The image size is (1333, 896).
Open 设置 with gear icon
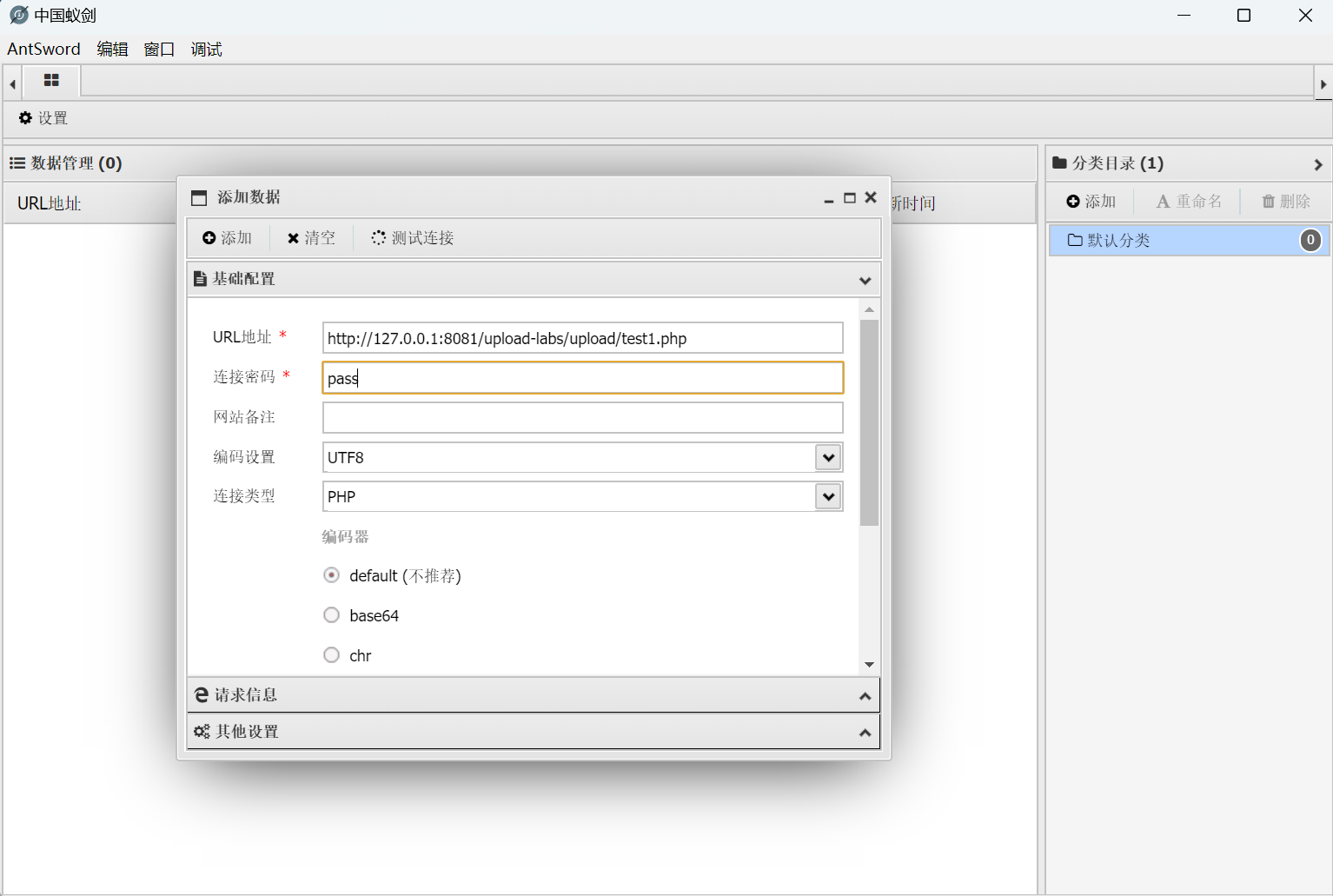(43, 118)
